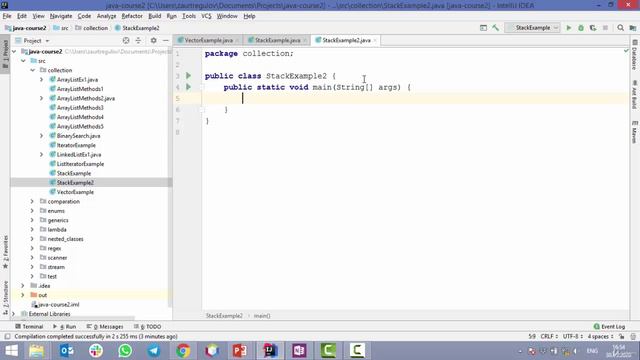Open run configuration dropdown StackExample
Screen dimensions: 640x360
coord(532,28)
